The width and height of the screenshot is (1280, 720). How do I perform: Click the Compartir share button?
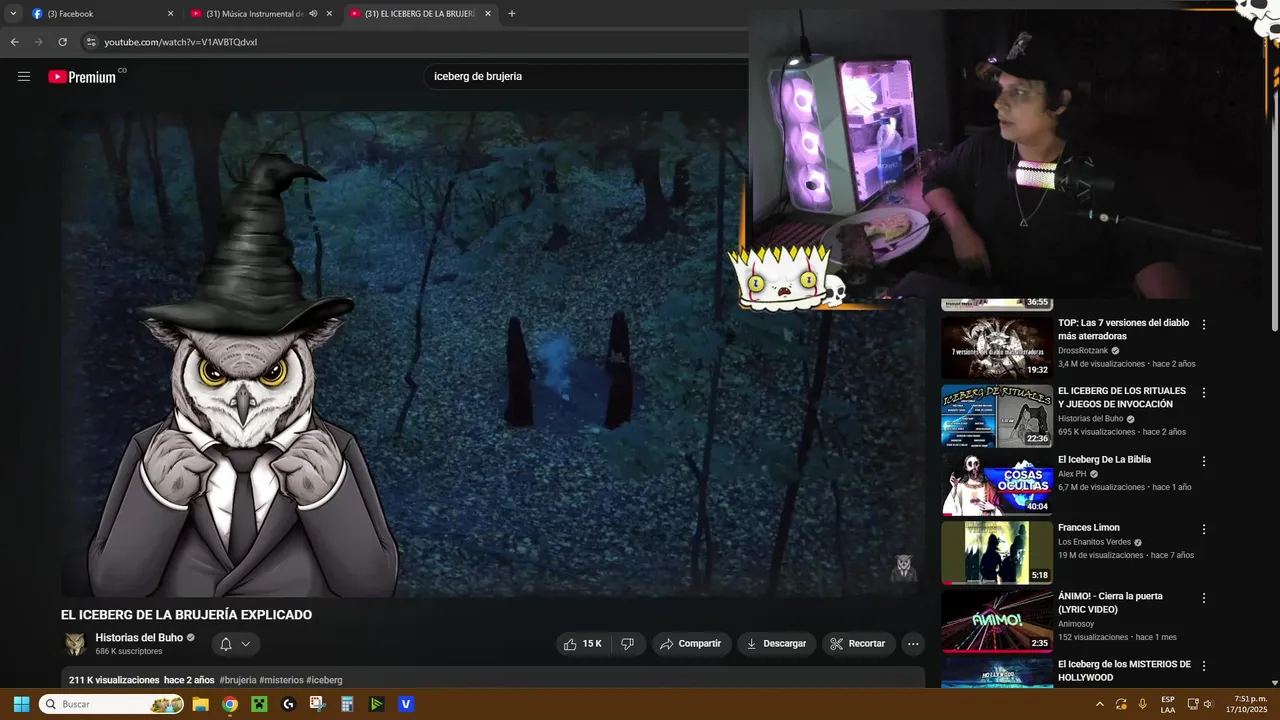click(691, 644)
